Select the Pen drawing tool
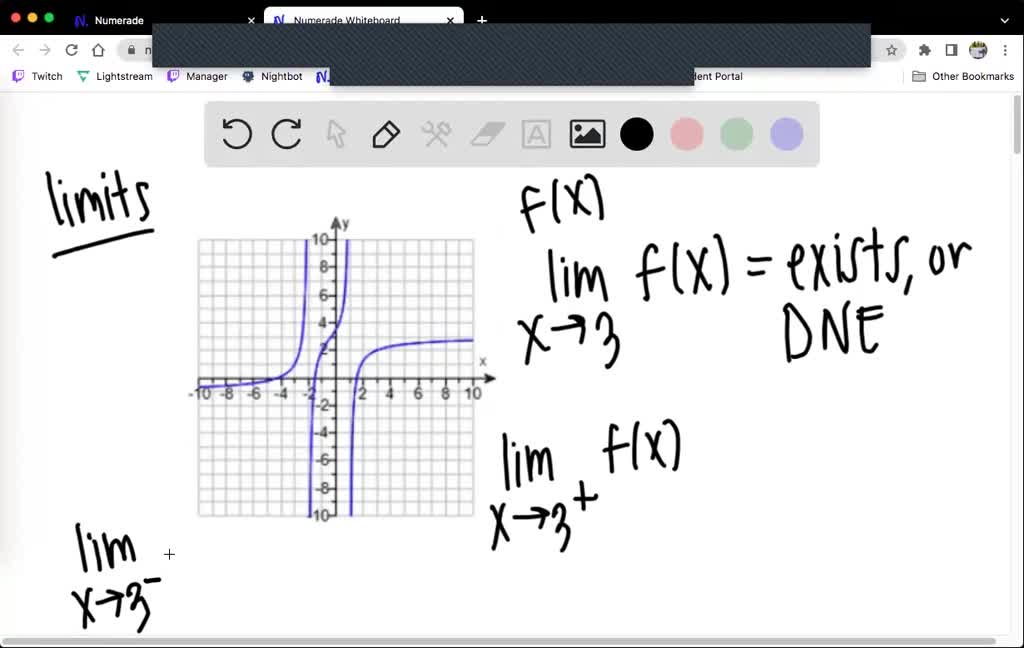 (386, 134)
